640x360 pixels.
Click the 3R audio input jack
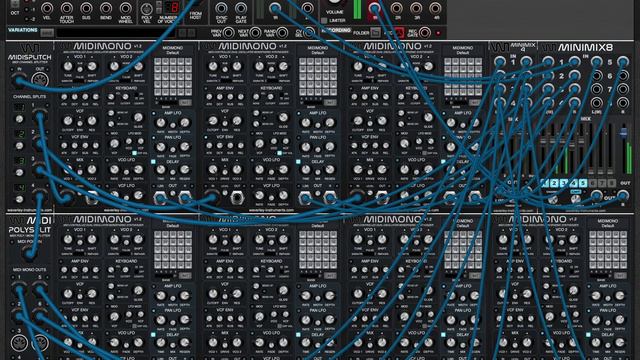tap(416, 8)
